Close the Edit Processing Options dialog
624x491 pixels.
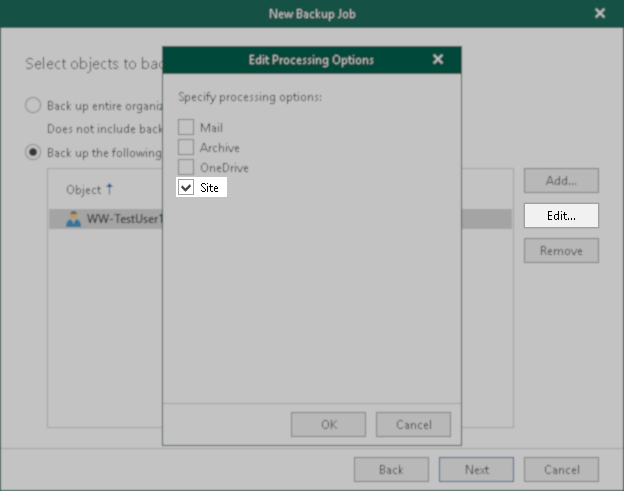(438, 60)
